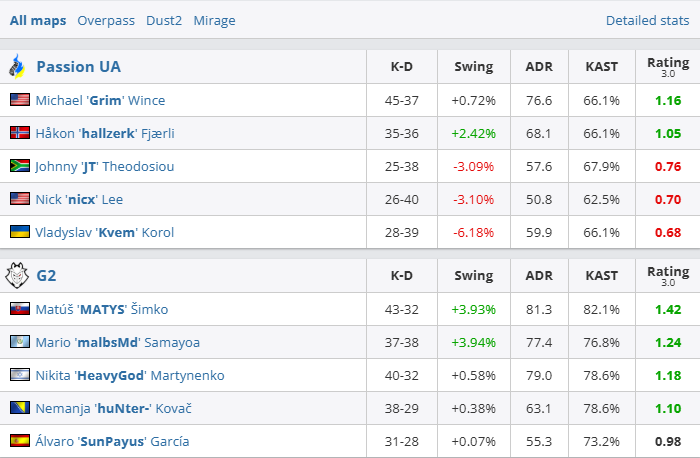Click the US flag beside Grim
This screenshot has width=700, height=458.
(x=19, y=100)
